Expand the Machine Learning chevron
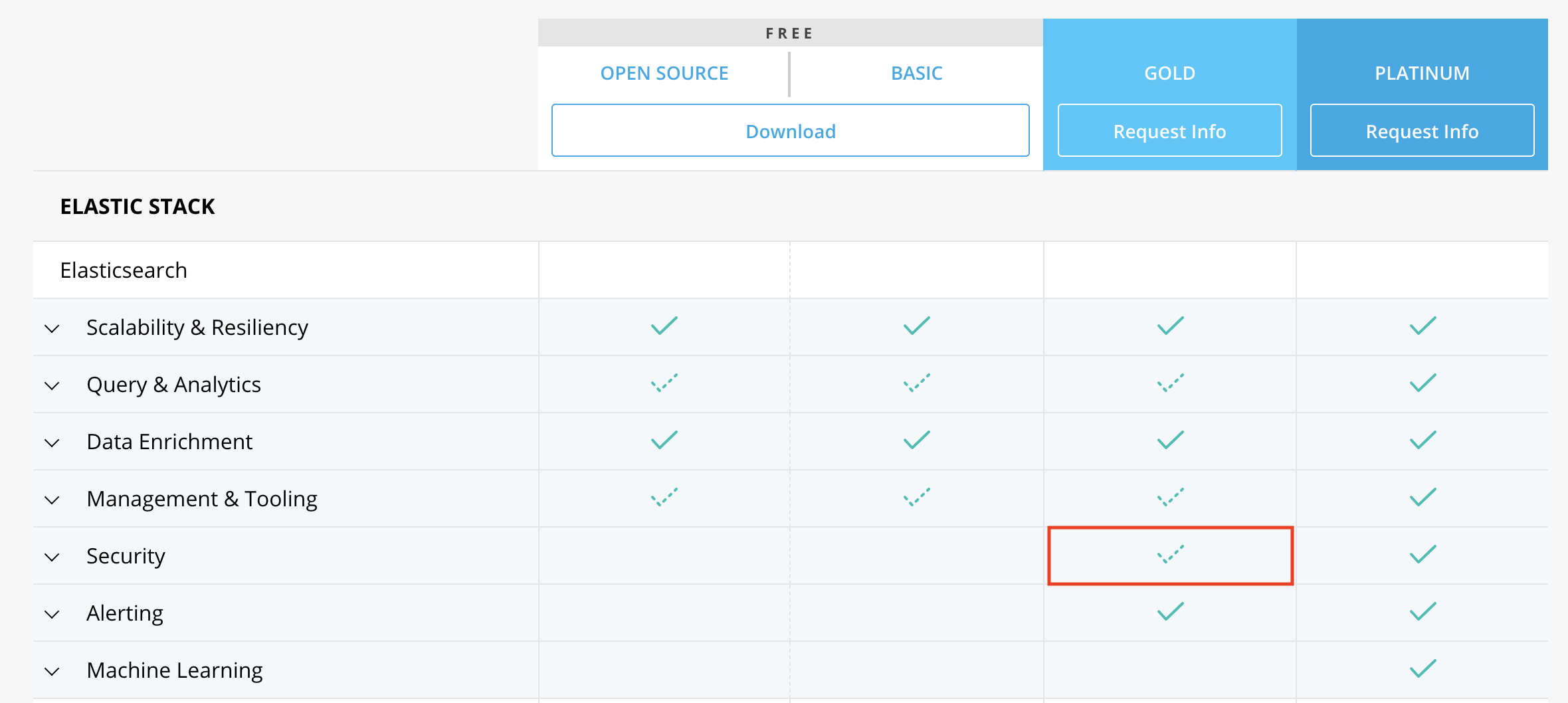This screenshot has width=1568, height=703. 52,671
